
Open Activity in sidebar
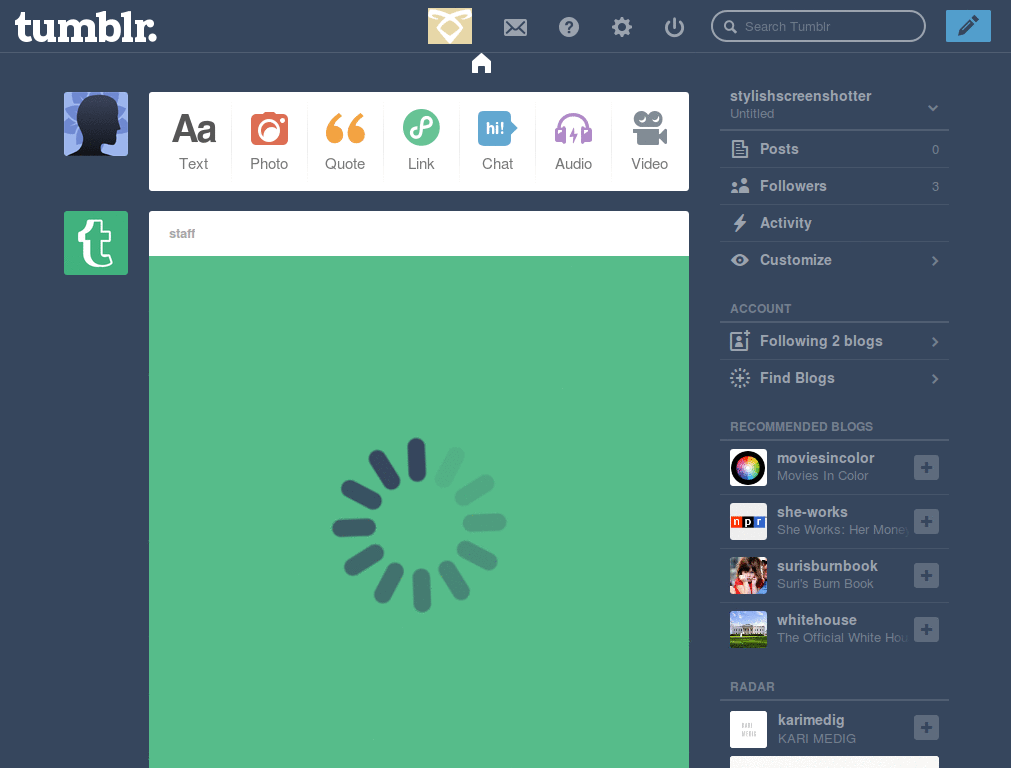click(835, 223)
